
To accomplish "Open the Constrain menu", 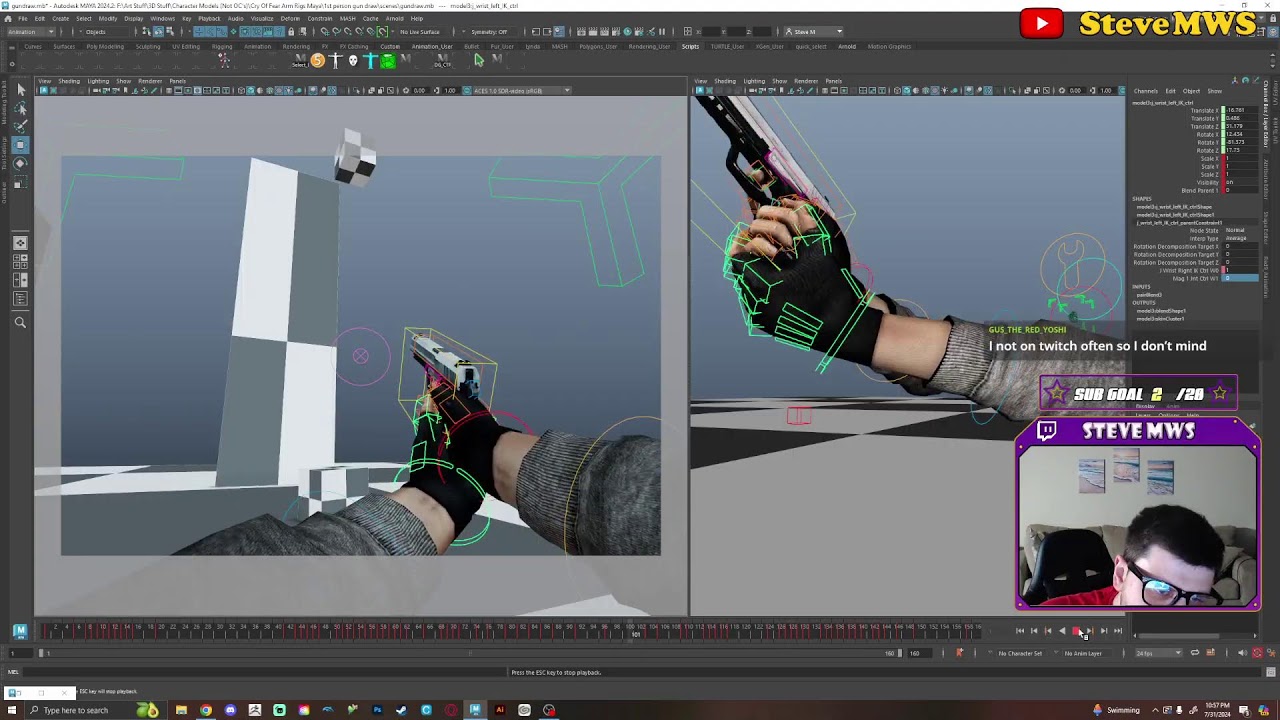I will 320,18.
